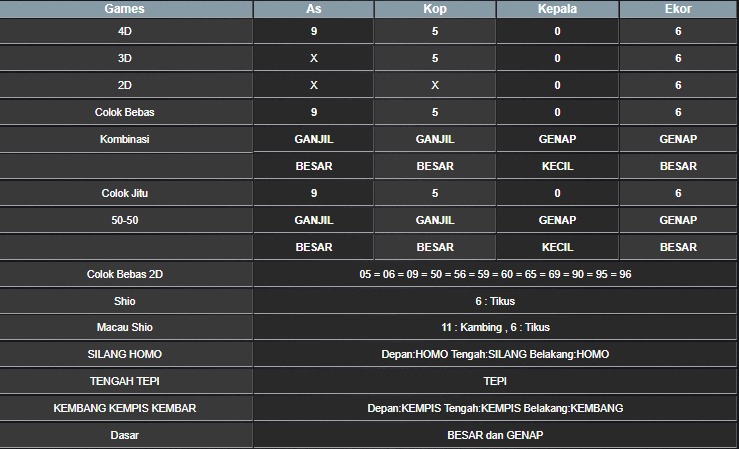Select the 2D row label
739x449 pixels.
click(125, 86)
